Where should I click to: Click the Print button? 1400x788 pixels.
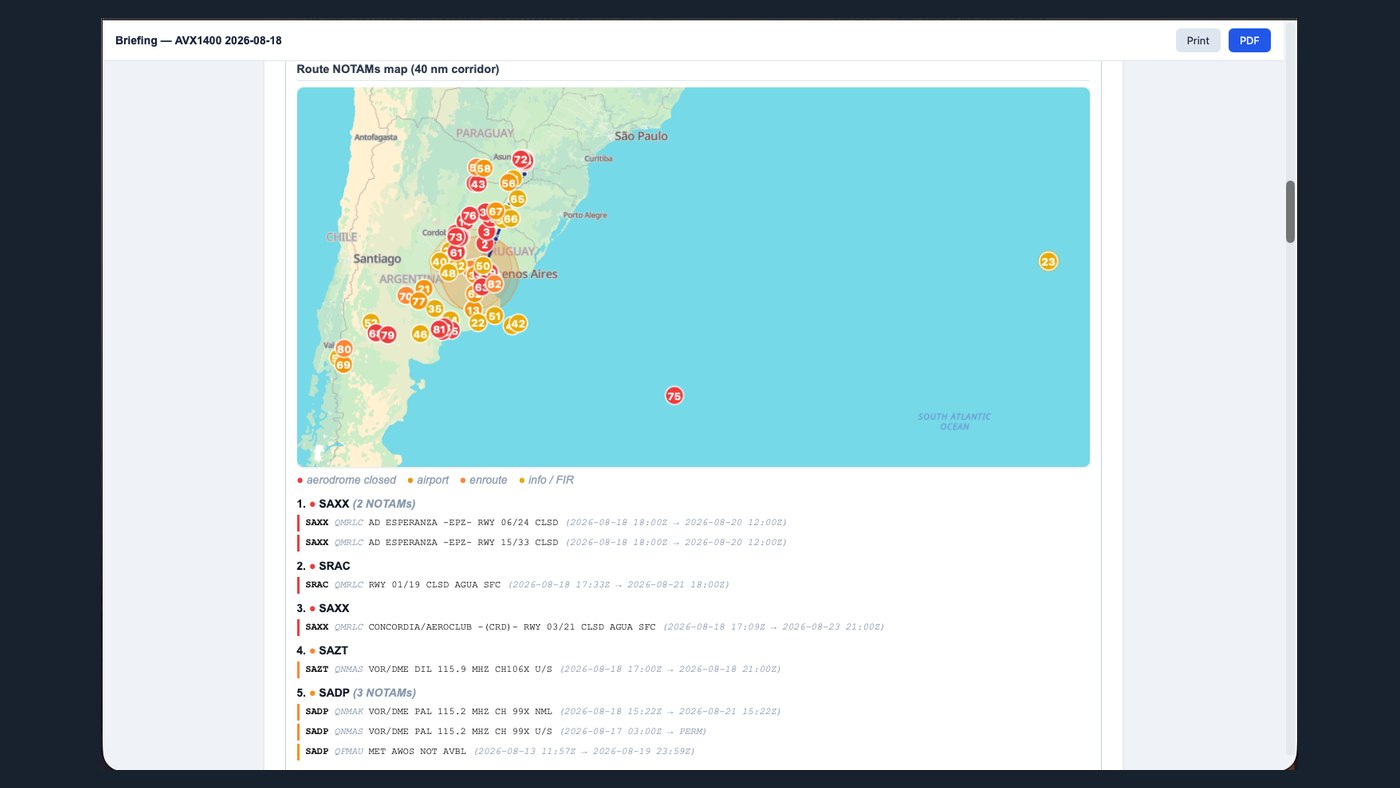coord(1198,41)
